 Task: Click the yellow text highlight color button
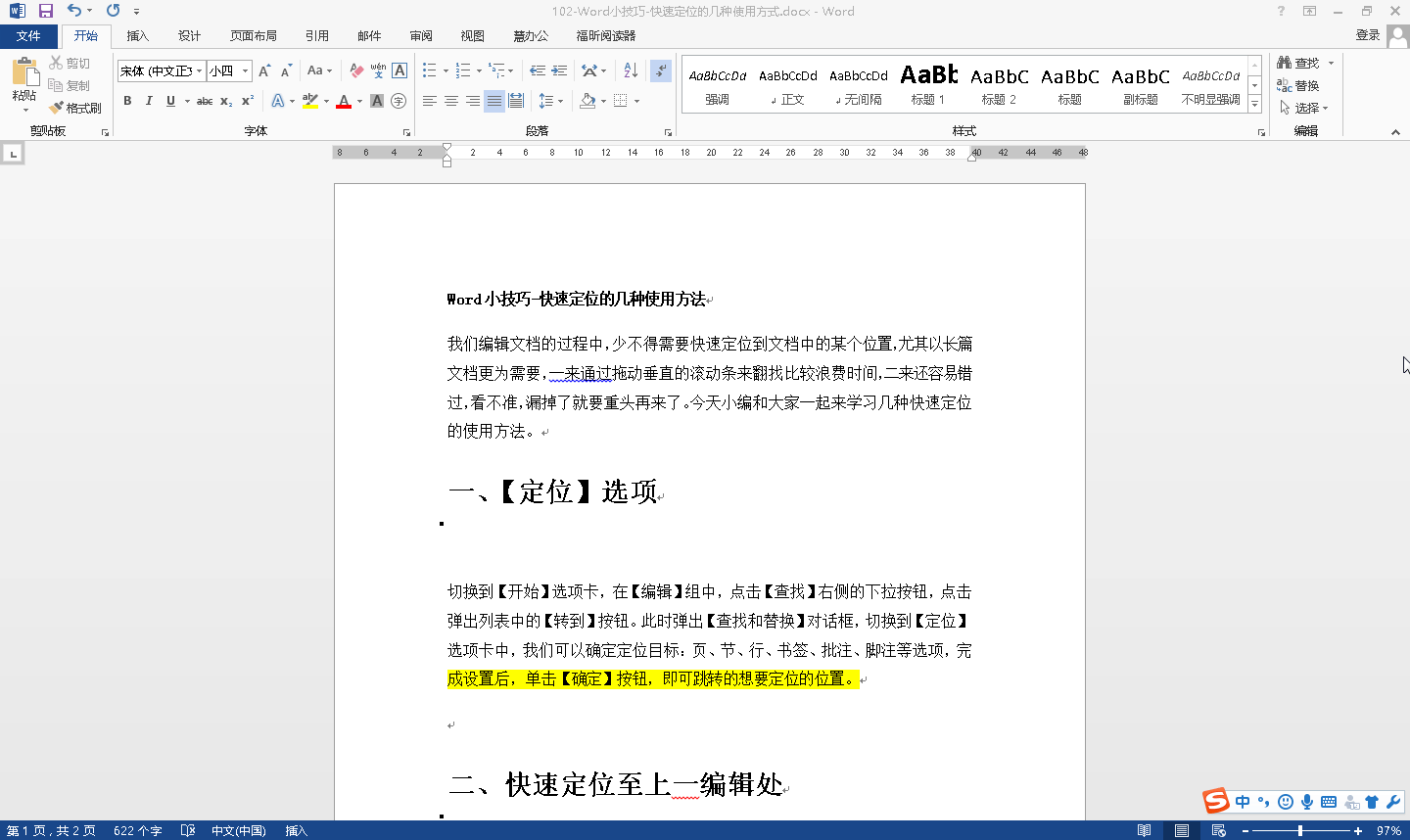tap(310, 101)
